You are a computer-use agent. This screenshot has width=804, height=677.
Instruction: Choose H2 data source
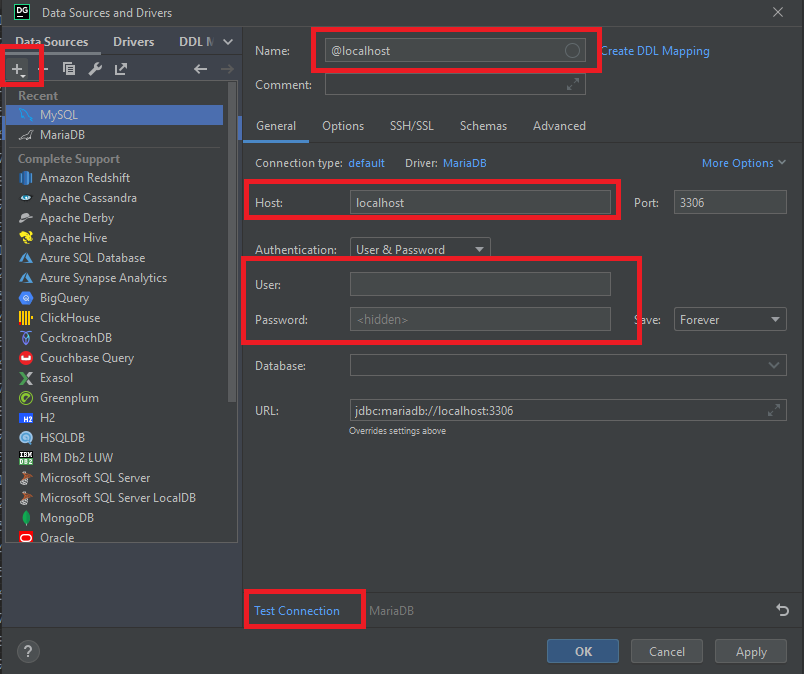(115, 418)
